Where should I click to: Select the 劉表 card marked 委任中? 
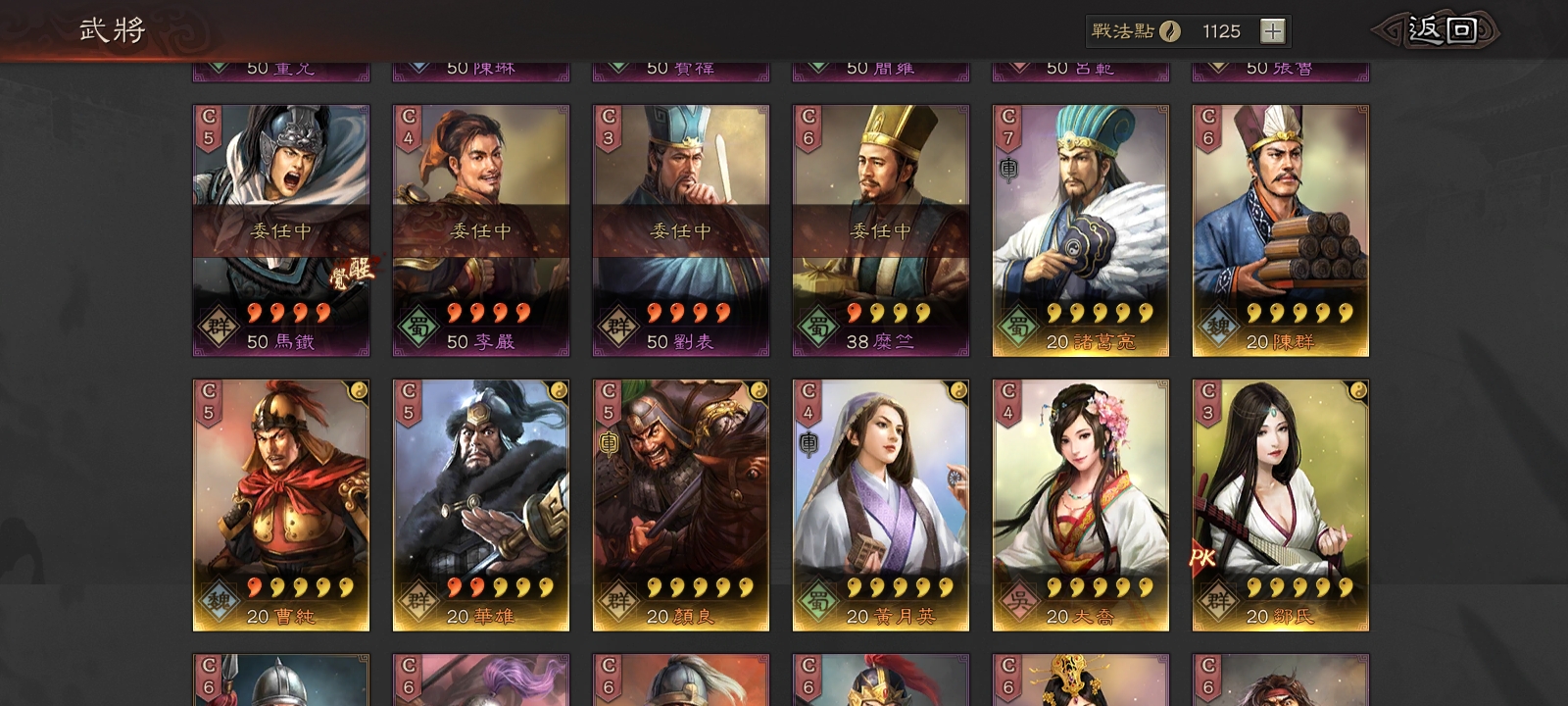click(681, 230)
